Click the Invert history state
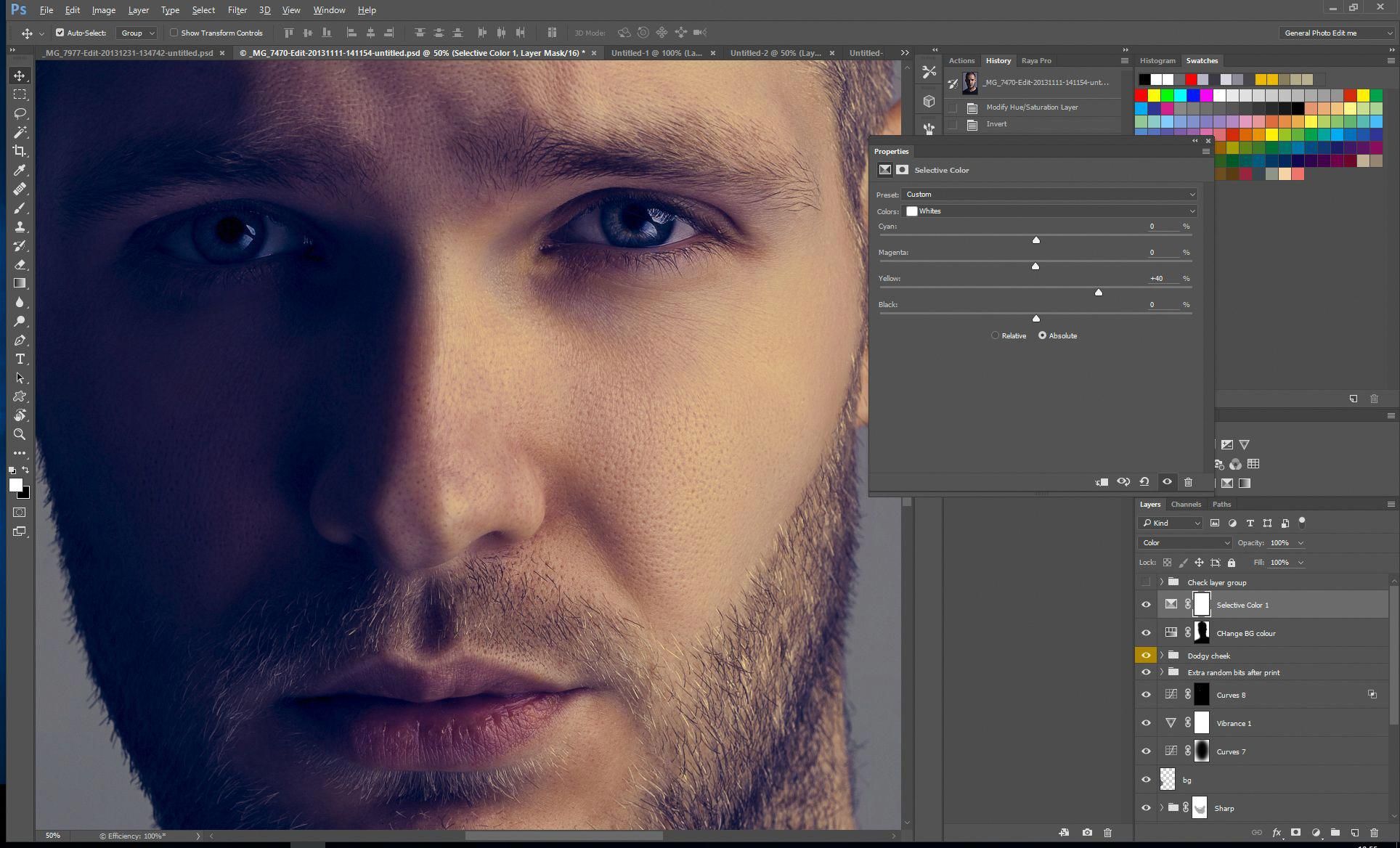This screenshot has height=848, width=1400. (x=996, y=124)
